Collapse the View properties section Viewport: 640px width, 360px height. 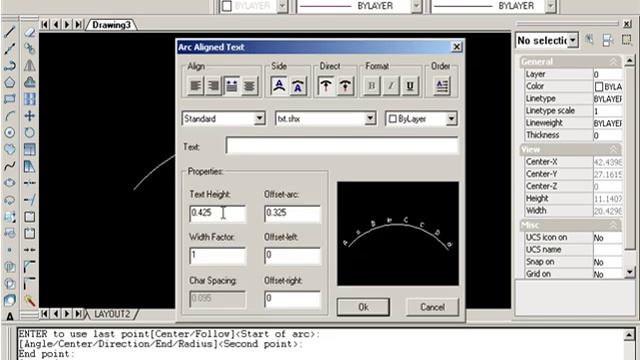click(613, 149)
